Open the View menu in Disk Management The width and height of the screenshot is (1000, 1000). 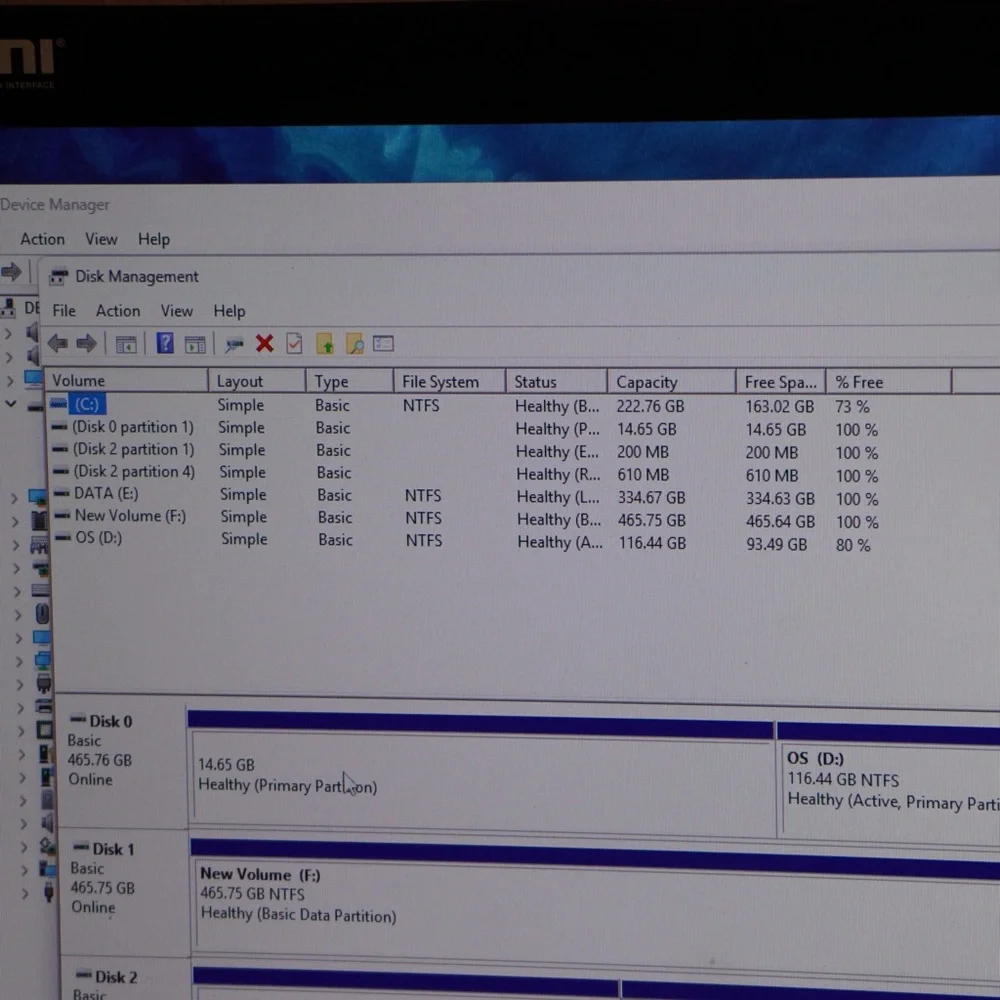pyautogui.click(x=176, y=311)
